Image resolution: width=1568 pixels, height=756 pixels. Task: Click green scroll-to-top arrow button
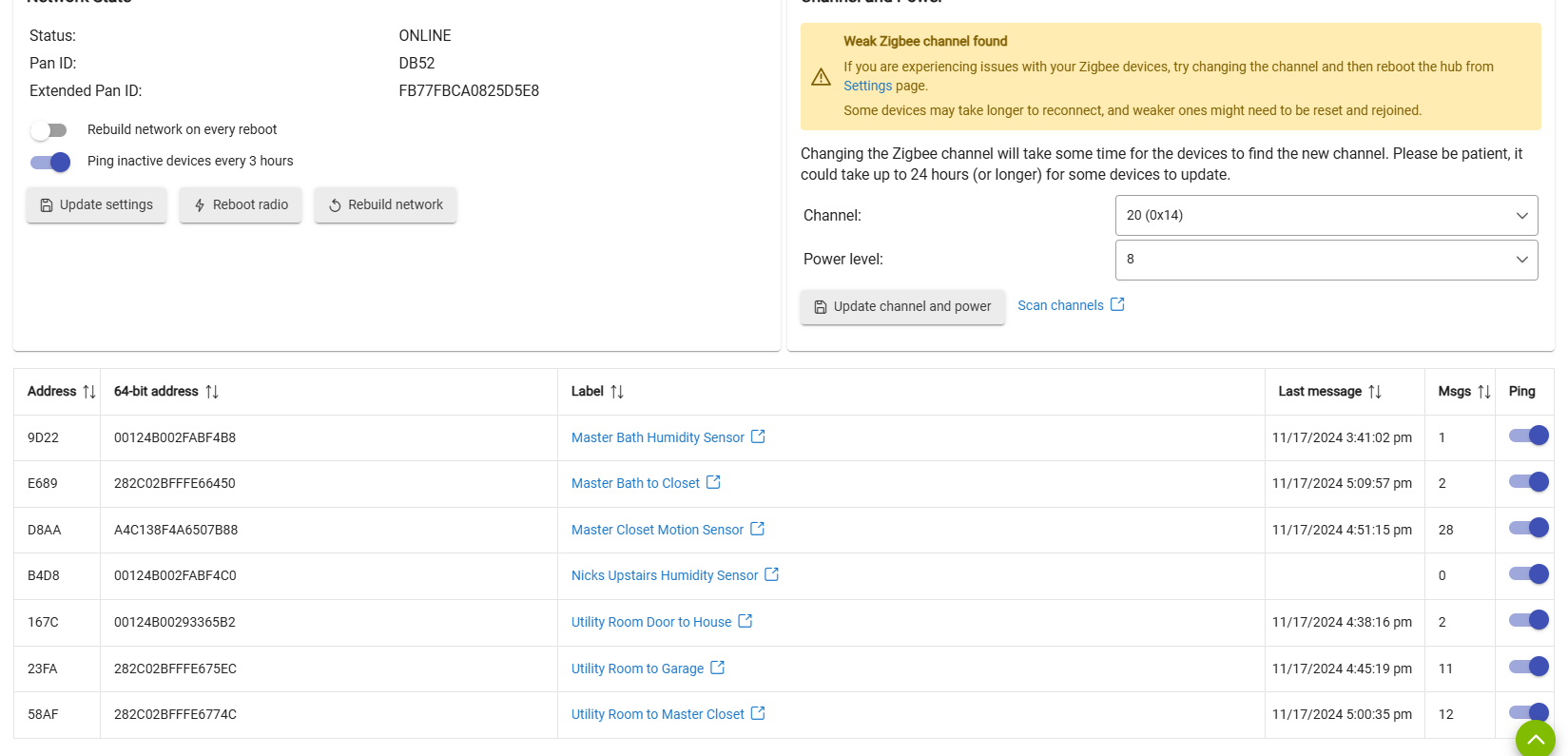(1536, 739)
